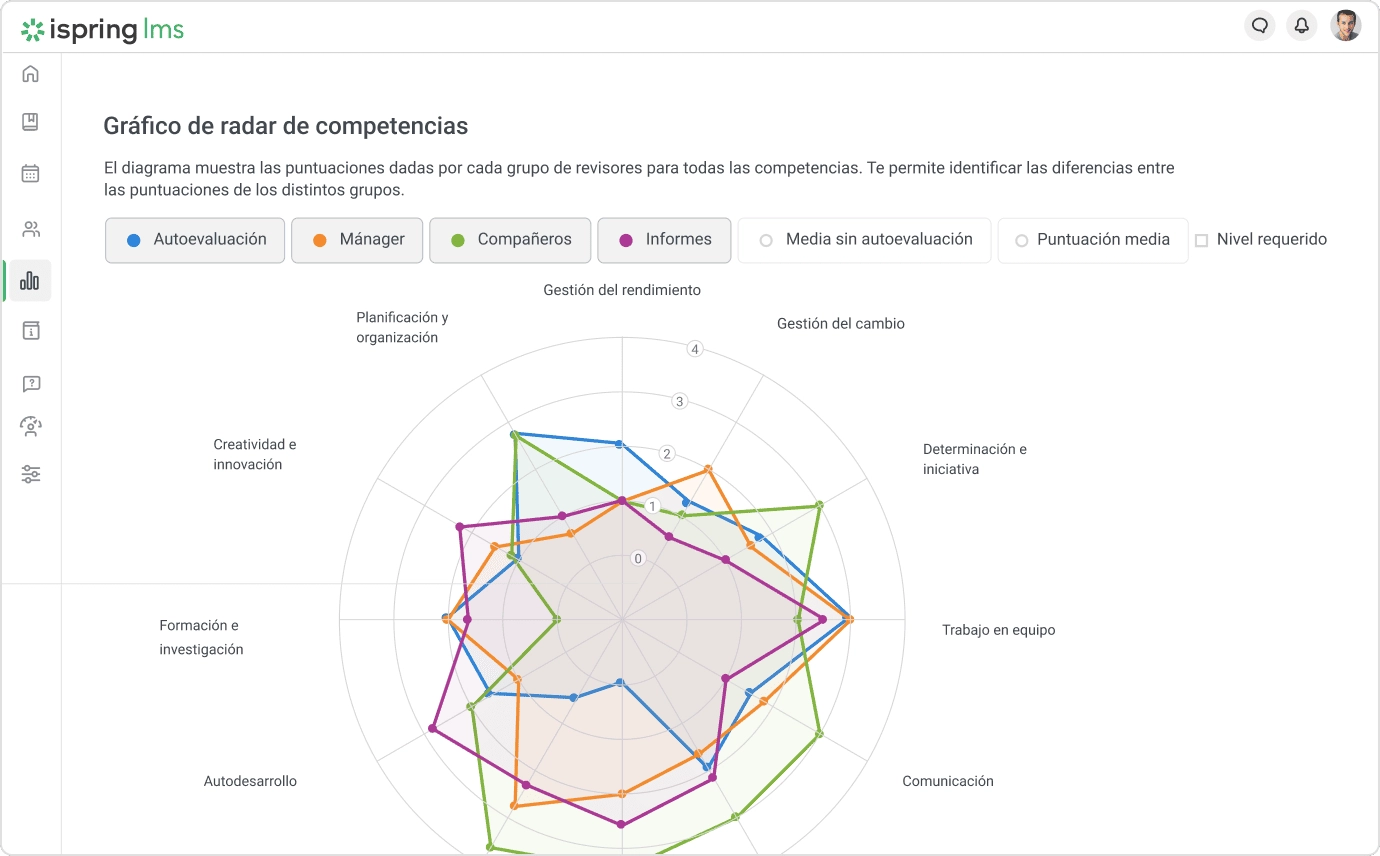Screen dimensions: 1380x856
Task: Open the messages chat bubble icon
Action: (x=1259, y=25)
